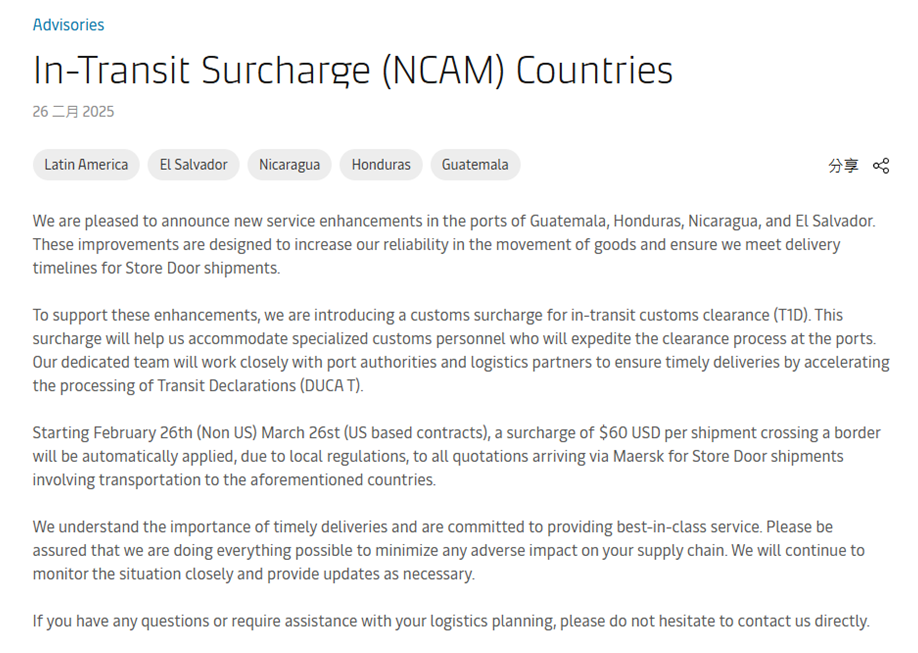Click the share icon
Viewport: 918px width, 653px height.
click(881, 166)
